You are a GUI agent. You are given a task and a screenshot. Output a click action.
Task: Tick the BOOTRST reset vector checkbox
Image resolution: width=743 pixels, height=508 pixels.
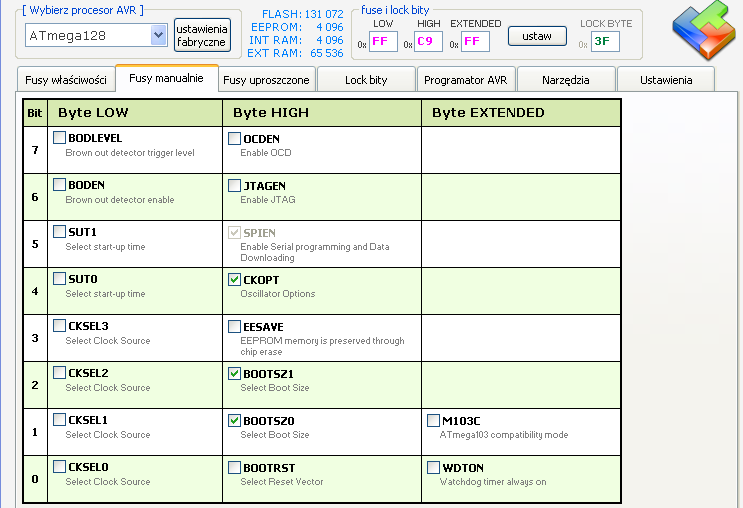pyautogui.click(x=235, y=467)
